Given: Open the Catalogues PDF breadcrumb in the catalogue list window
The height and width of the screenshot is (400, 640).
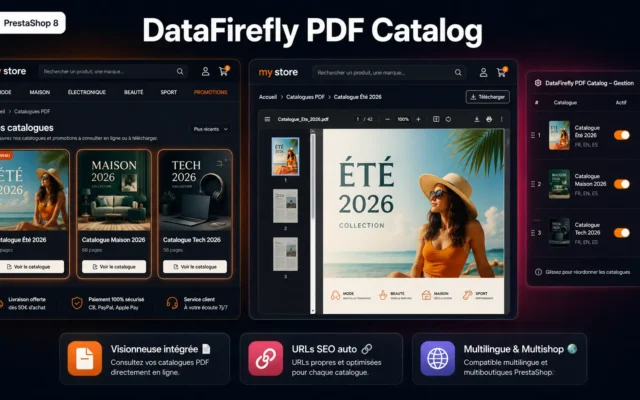Looking at the screenshot, I should pyautogui.click(x=32, y=111).
